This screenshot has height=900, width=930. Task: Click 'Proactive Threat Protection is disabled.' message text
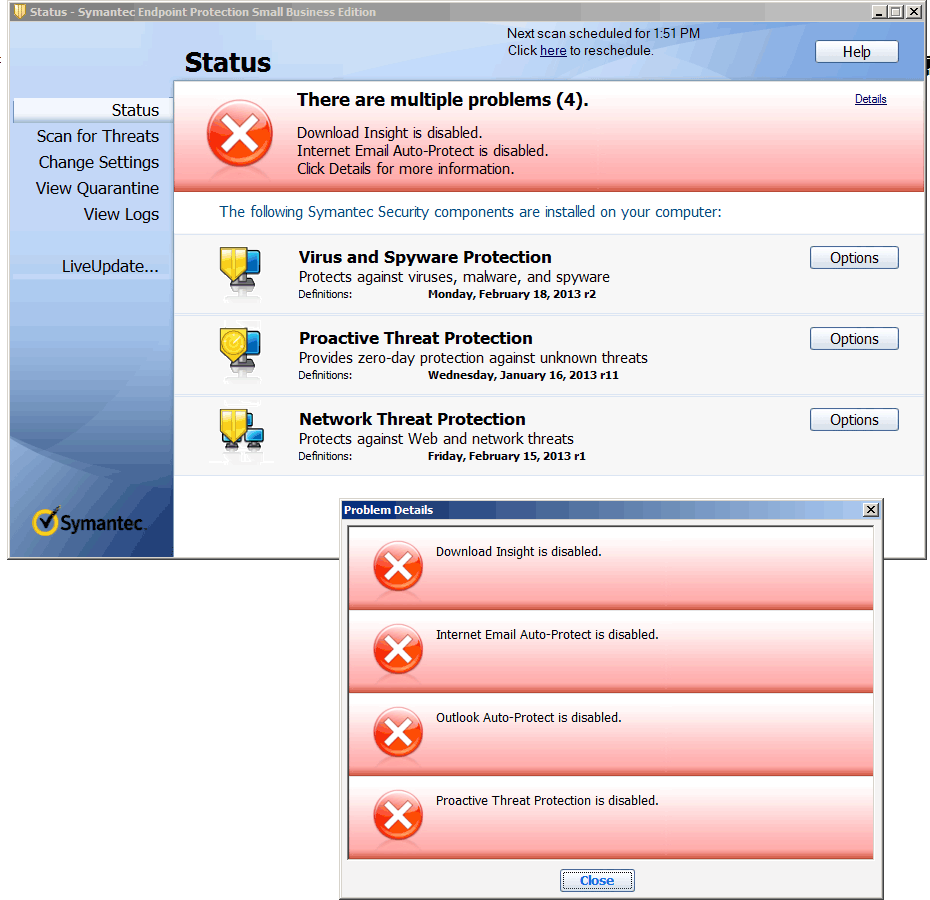pos(547,801)
